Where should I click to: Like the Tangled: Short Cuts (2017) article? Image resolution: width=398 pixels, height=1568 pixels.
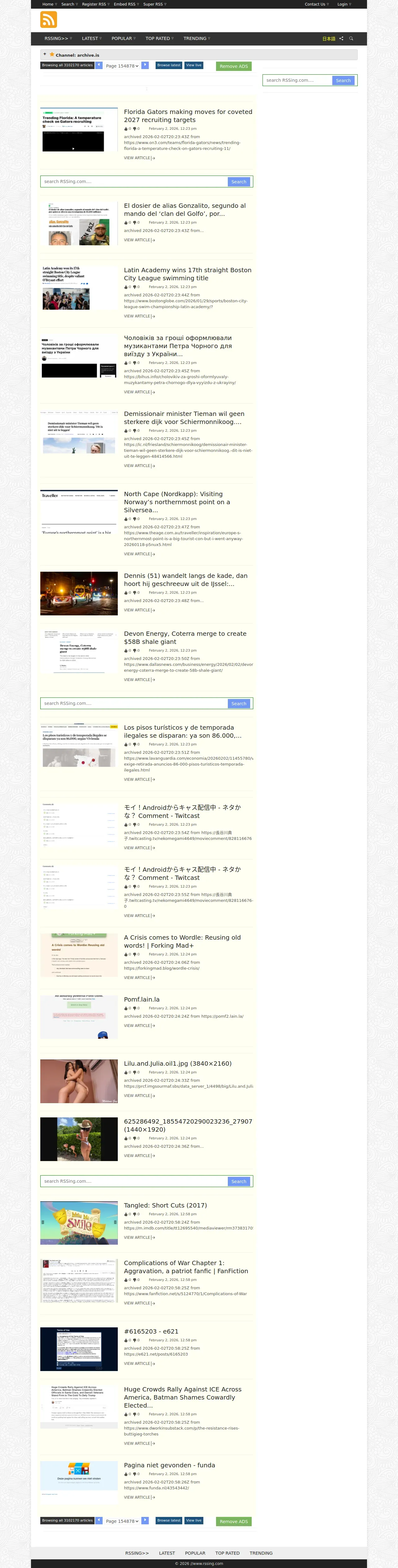[126, 1214]
